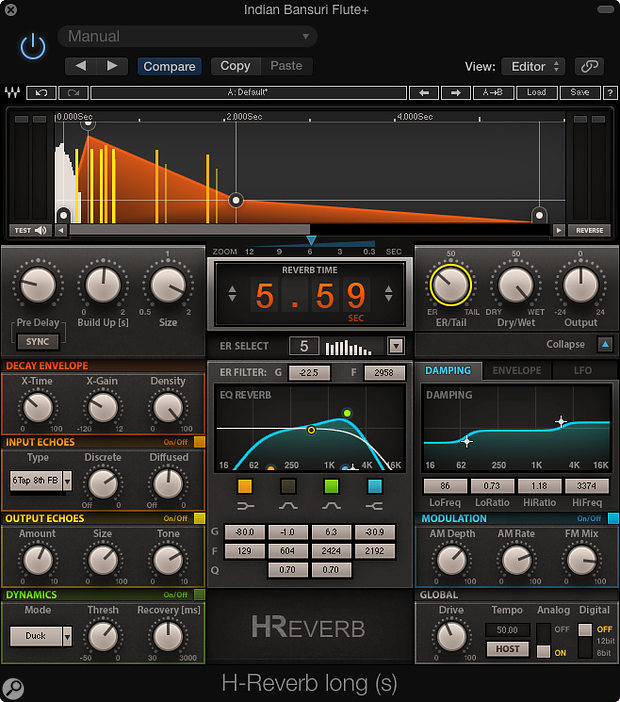
Task: Select the blue high-shelf EQ band swatch
Action: click(375, 486)
